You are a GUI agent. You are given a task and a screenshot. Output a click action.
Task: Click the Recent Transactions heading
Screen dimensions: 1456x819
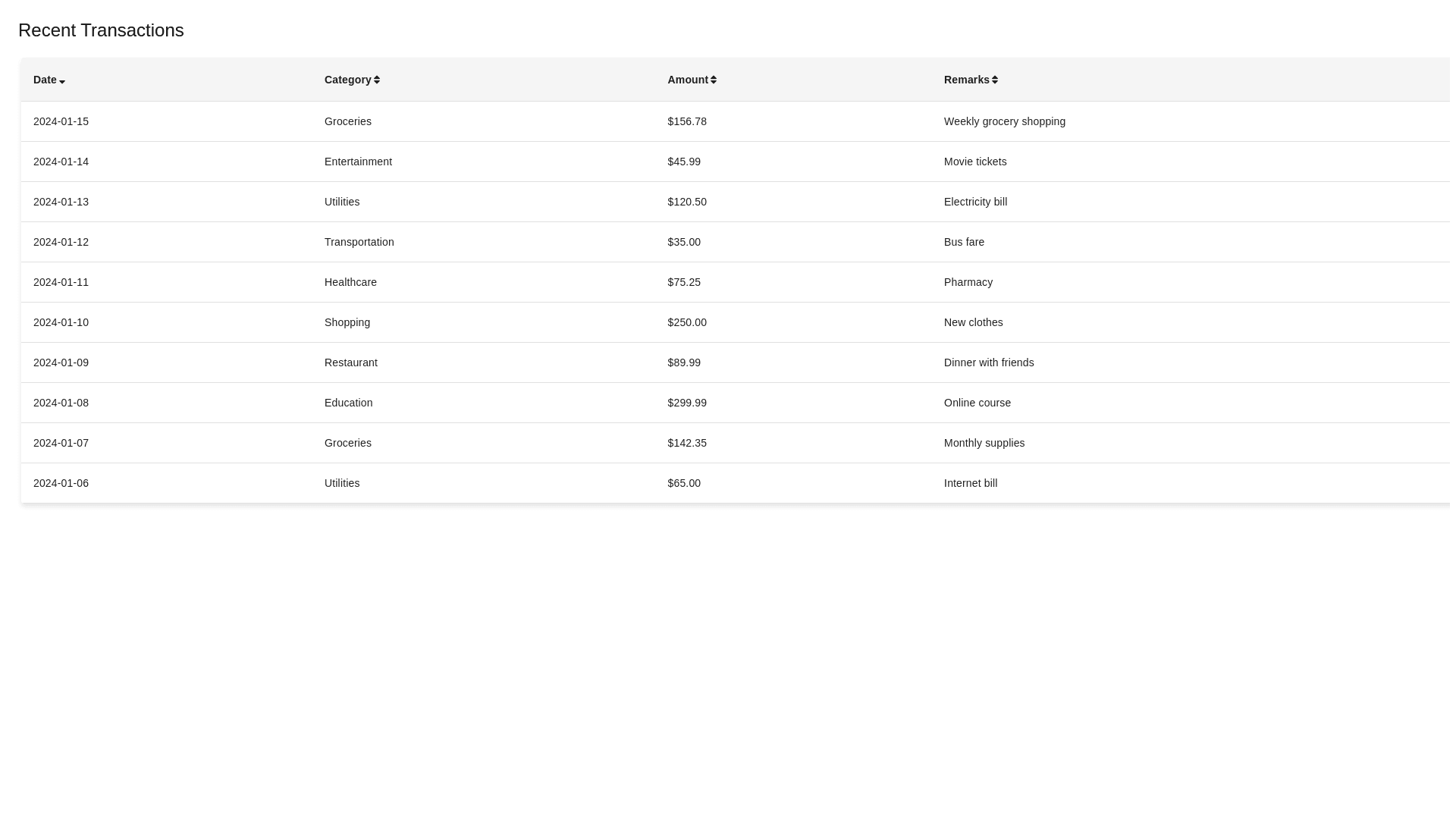(101, 30)
